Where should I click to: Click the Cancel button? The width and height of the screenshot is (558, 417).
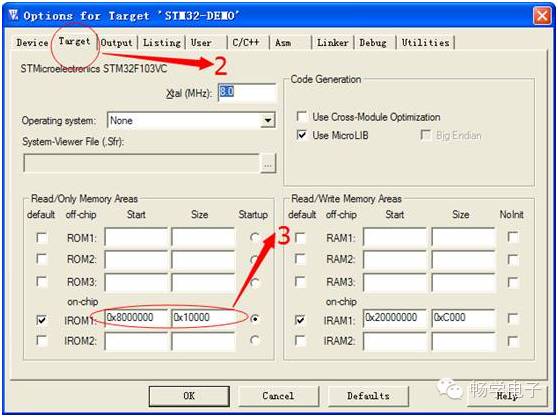(278, 396)
